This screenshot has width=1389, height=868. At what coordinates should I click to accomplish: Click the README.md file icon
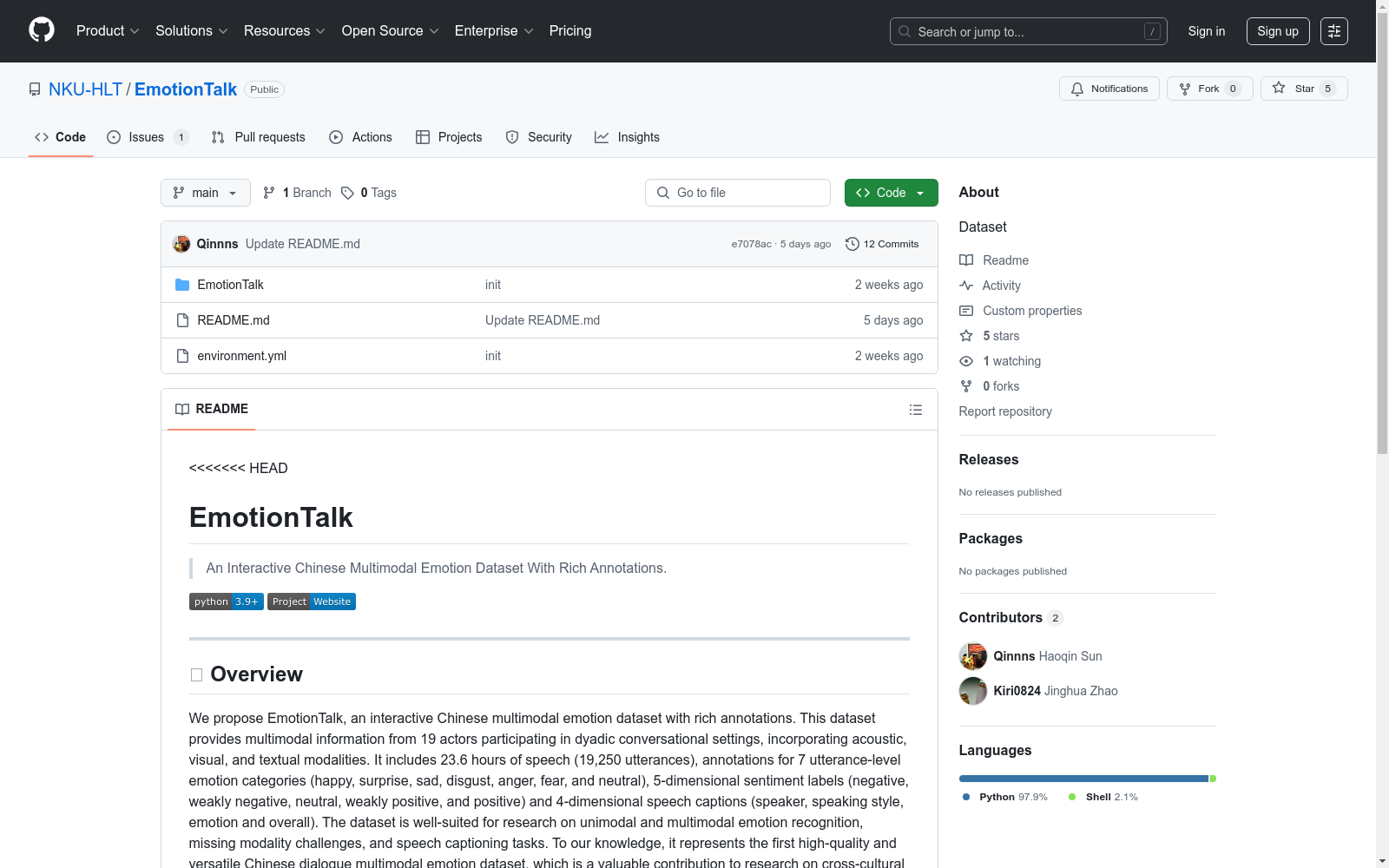point(182,320)
